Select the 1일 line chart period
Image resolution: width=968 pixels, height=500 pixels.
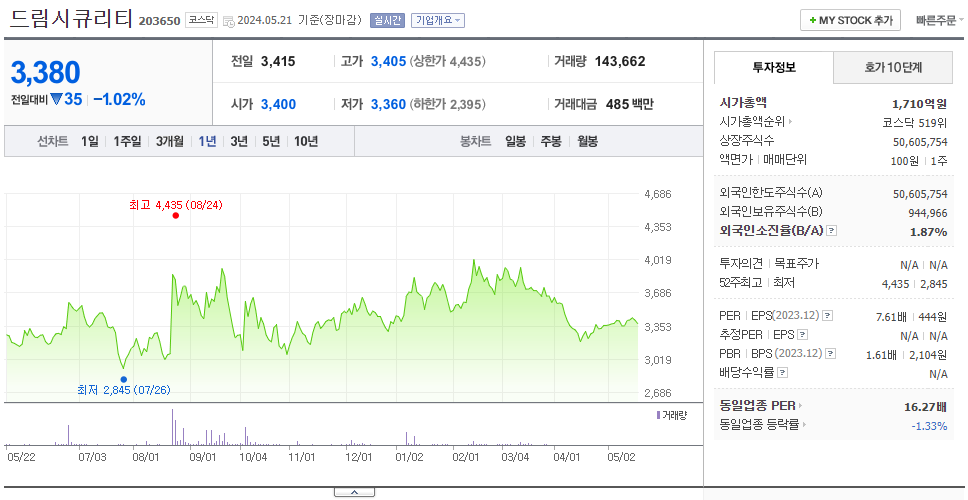click(90, 141)
